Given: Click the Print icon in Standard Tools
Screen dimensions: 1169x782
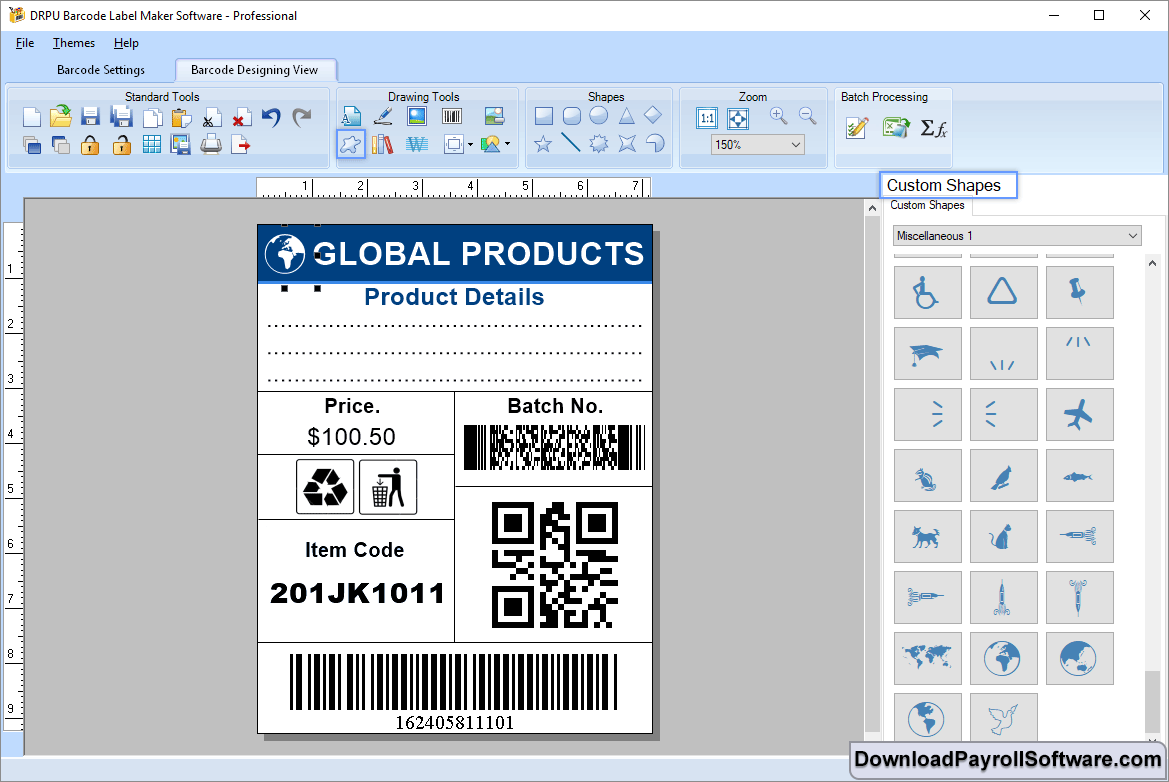Looking at the screenshot, I should pos(211,145).
